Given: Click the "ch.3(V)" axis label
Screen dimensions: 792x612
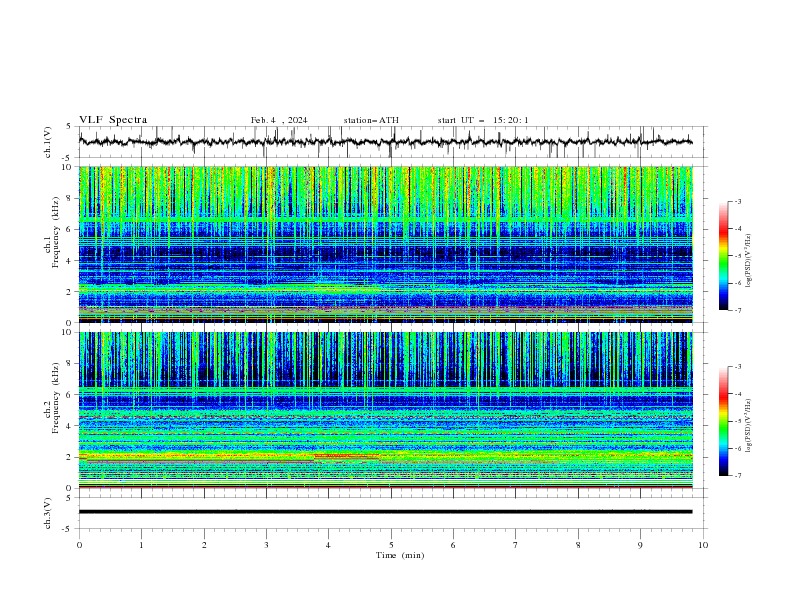Looking at the screenshot, I should [x=48, y=513].
